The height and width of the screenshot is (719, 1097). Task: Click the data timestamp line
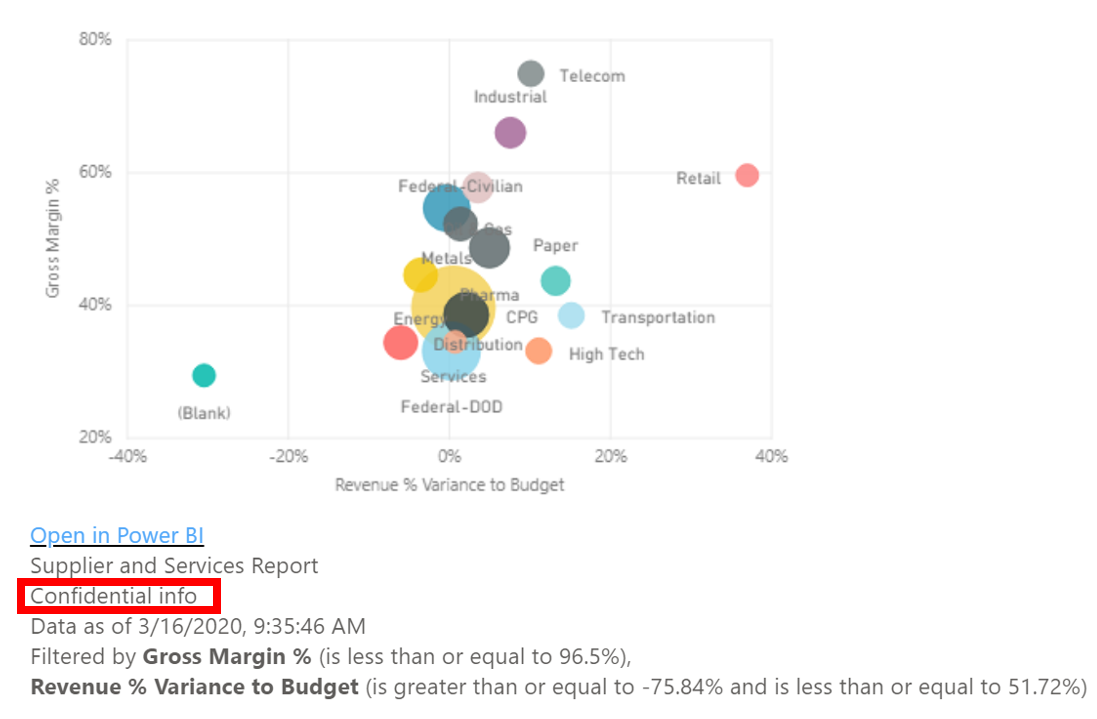click(x=198, y=627)
